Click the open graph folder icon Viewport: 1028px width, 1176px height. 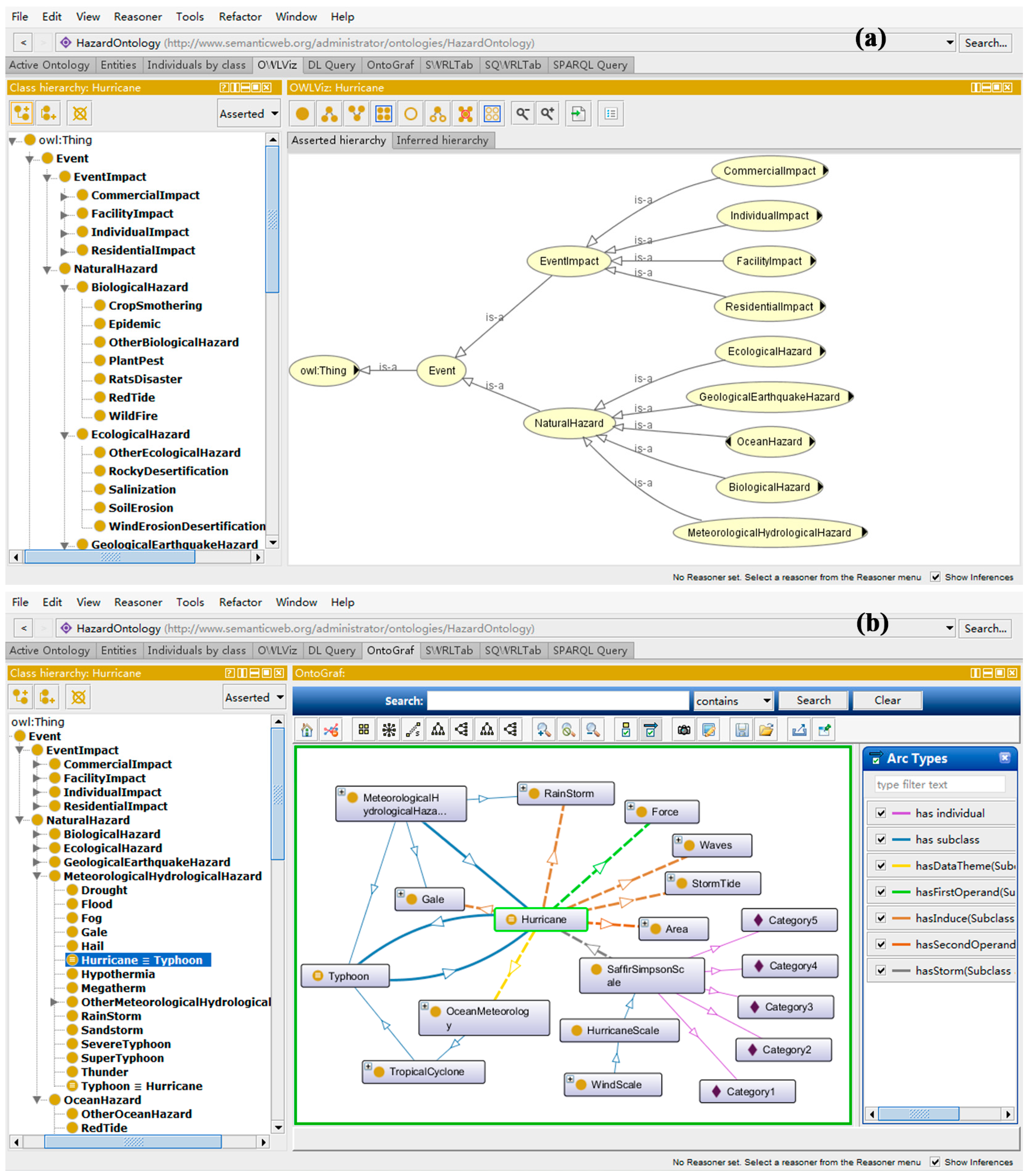(766, 730)
